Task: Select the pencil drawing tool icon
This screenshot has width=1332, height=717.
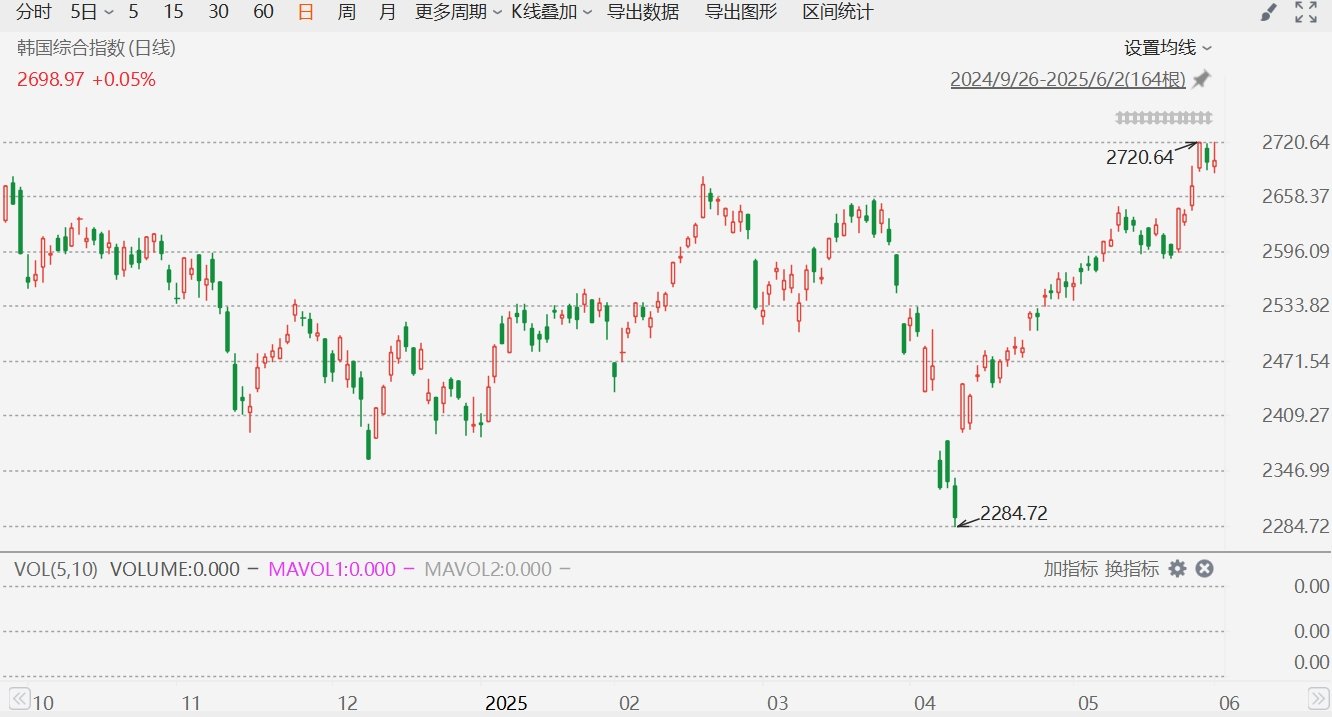Action: click(x=1268, y=13)
